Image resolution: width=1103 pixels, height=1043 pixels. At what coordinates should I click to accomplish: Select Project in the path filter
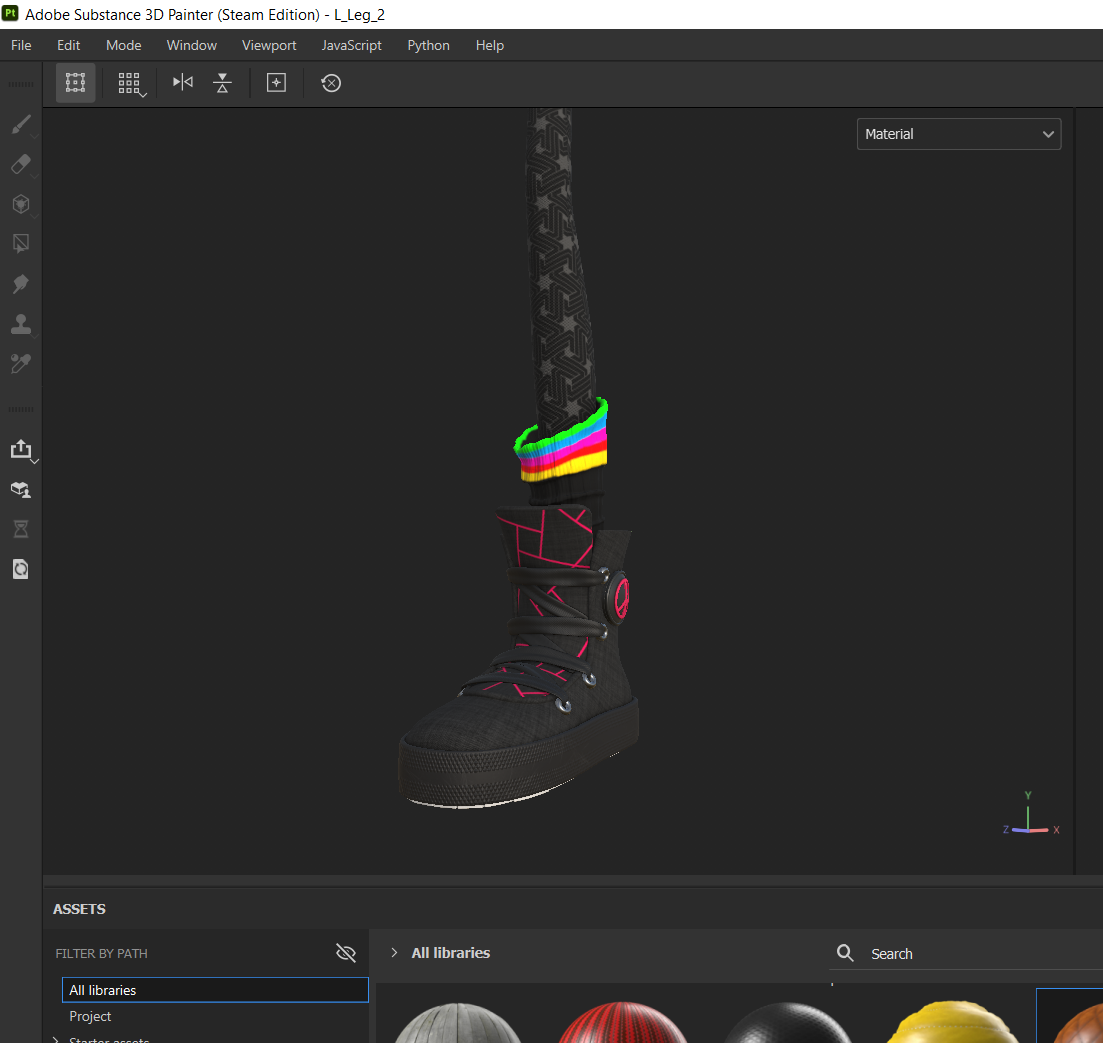coord(90,1016)
